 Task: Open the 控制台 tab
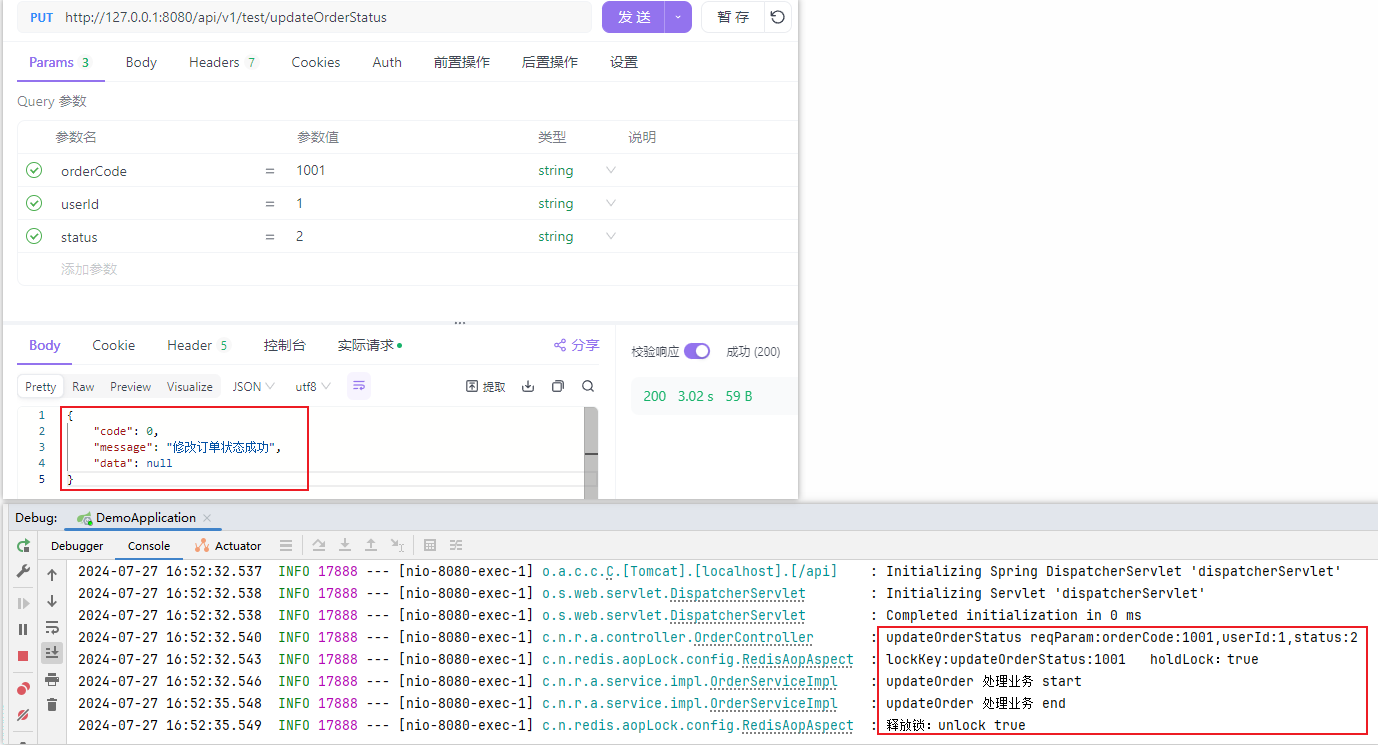click(x=284, y=345)
